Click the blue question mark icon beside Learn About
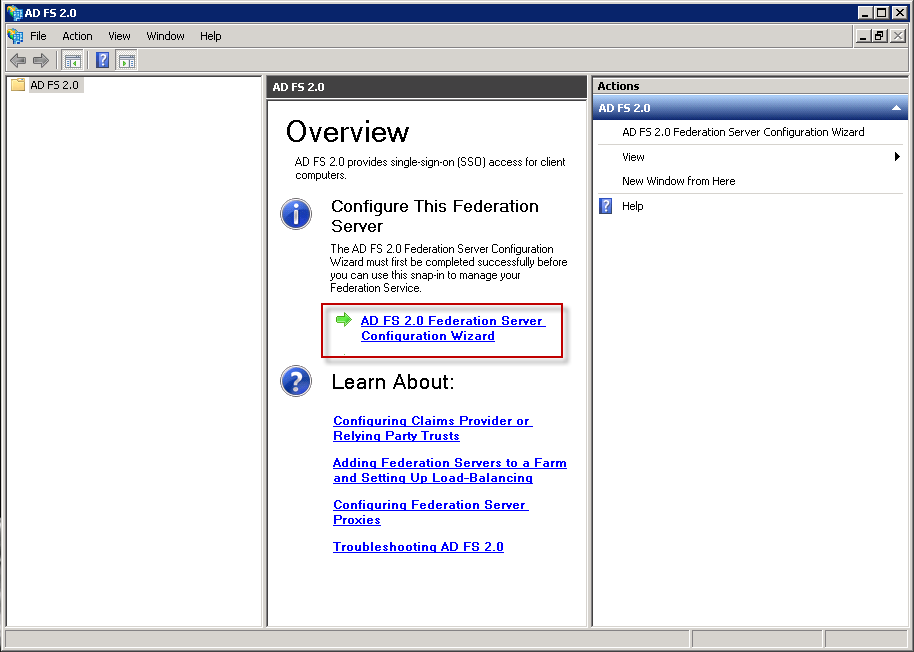The height and width of the screenshot is (652, 914). click(x=296, y=381)
